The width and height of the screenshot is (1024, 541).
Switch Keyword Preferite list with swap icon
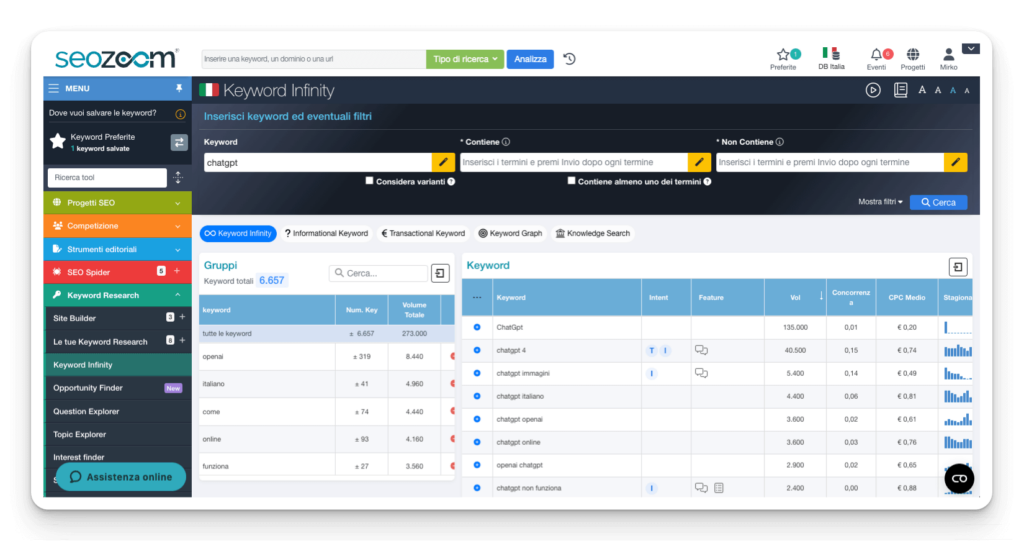pos(178,142)
